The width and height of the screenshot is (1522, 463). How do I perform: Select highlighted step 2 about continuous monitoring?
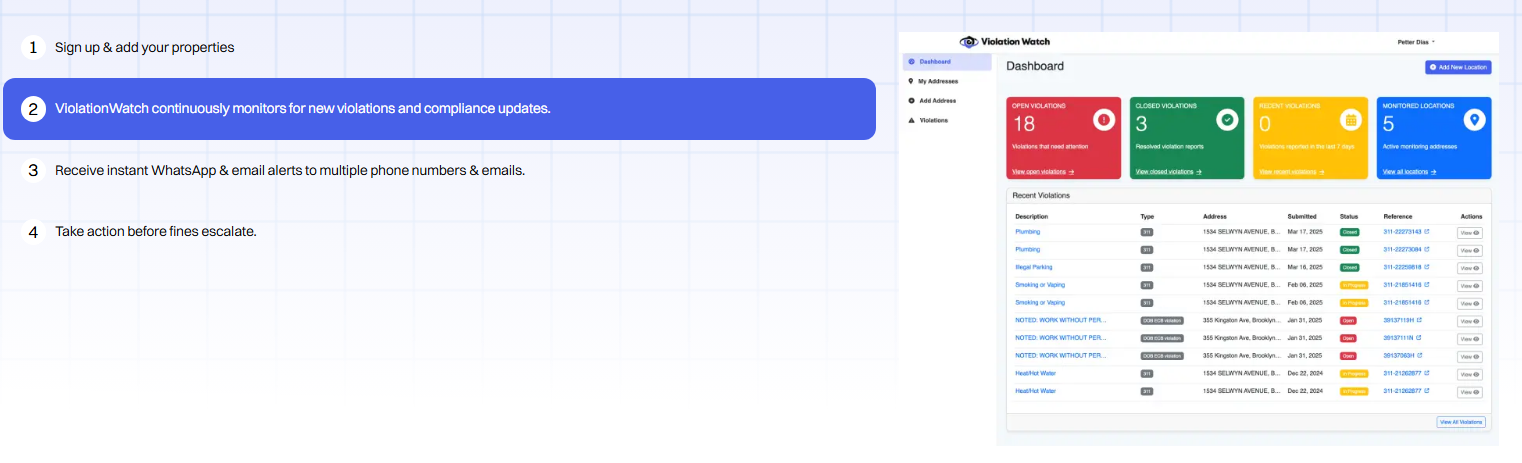tap(439, 109)
